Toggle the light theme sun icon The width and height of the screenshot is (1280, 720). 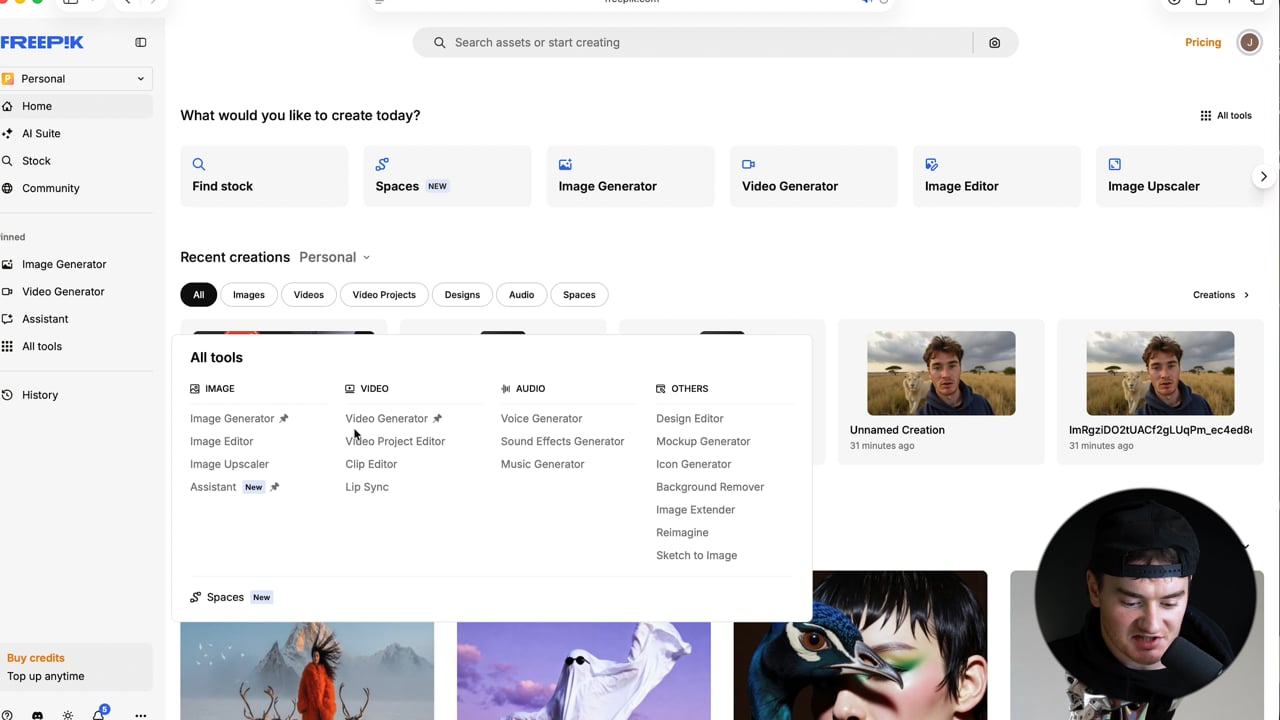coord(68,715)
